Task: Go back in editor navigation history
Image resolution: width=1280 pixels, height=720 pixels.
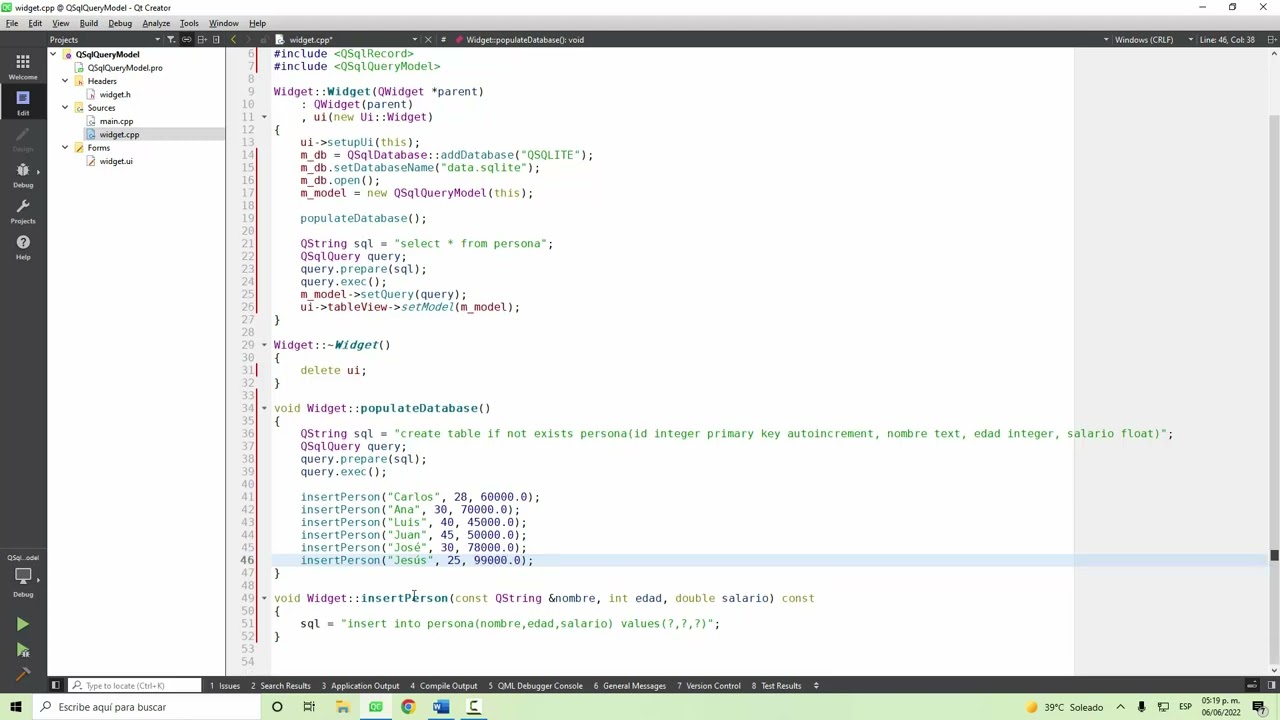Action: click(x=234, y=40)
